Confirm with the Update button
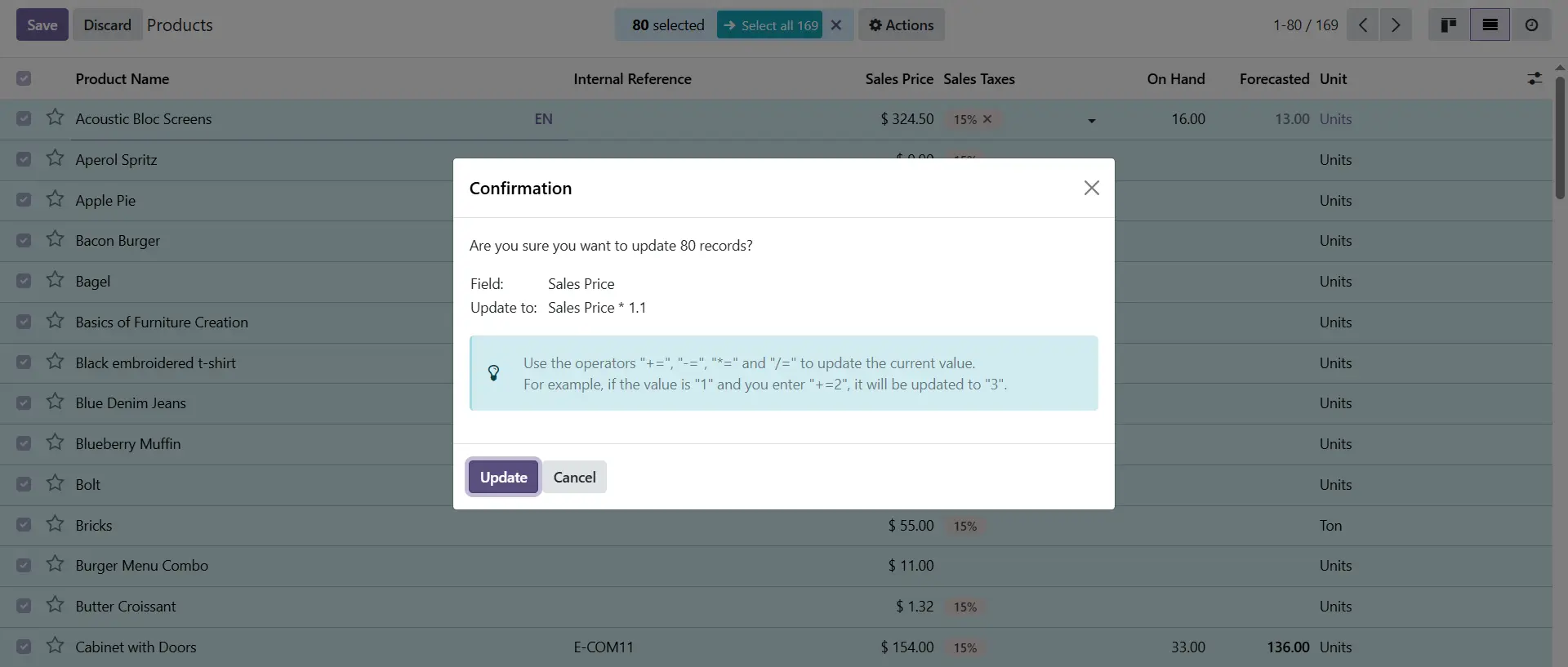Image resolution: width=1568 pixels, height=667 pixels. pyautogui.click(x=503, y=478)
